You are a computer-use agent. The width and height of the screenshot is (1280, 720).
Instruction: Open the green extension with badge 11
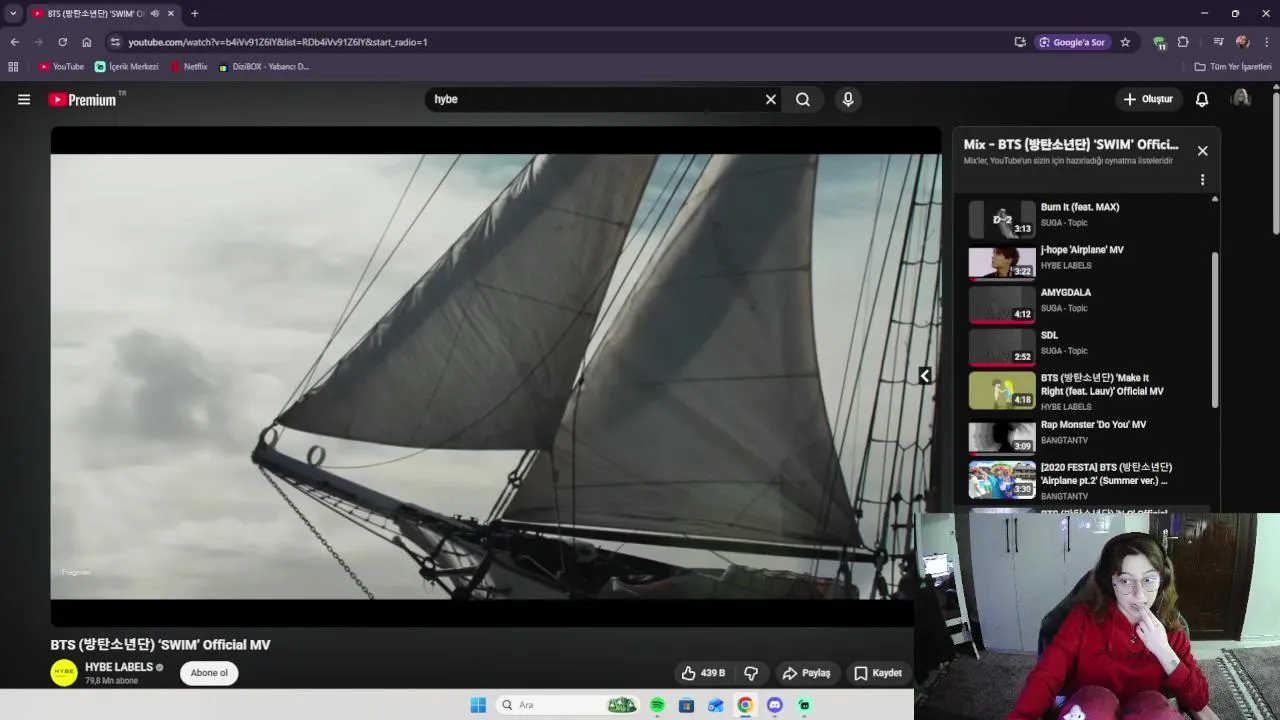coord(1159,42)
